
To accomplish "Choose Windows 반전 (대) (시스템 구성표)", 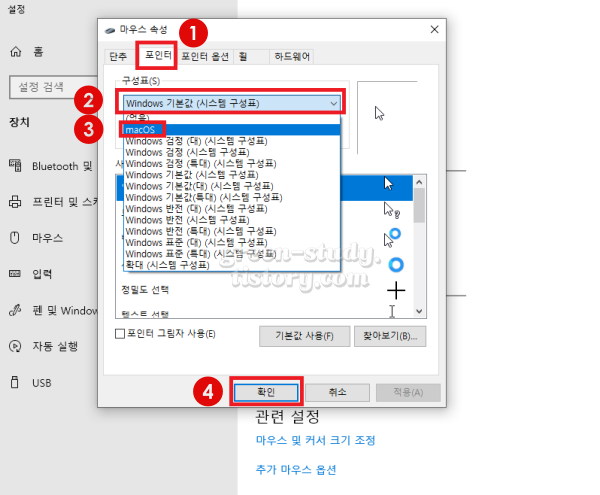I will pyautogui.click(x=232, y=209).
